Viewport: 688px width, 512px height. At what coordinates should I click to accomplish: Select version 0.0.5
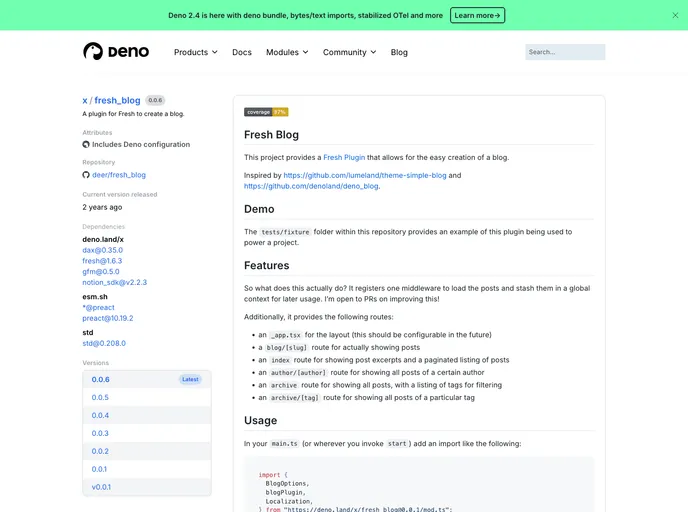147,397
